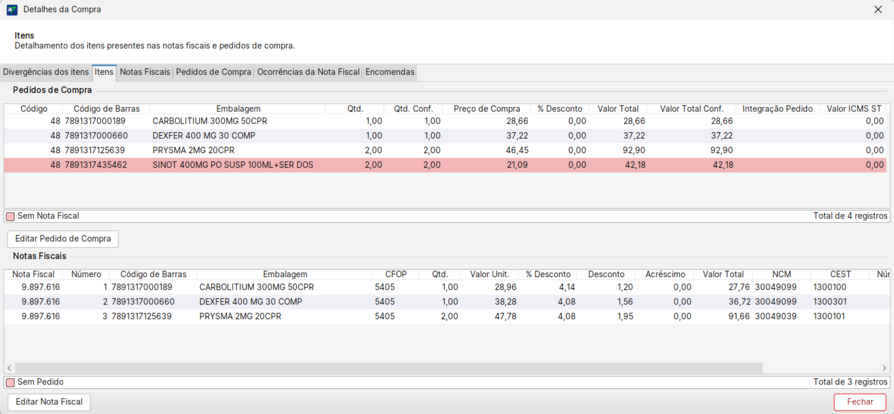Close the Detalhes da Compra window
The height and width of the screenshot is (414, 894).
coord(878,10)
